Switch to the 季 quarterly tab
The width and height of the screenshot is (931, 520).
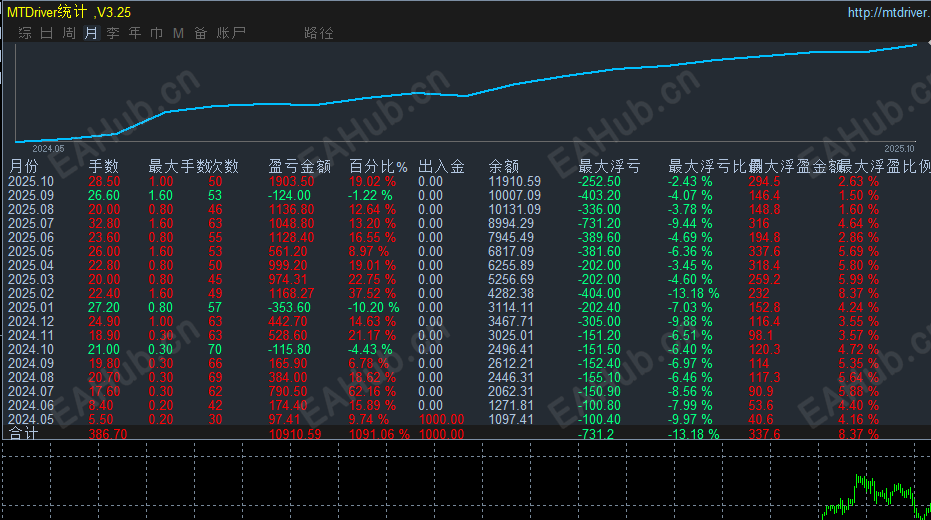(113, 33)
